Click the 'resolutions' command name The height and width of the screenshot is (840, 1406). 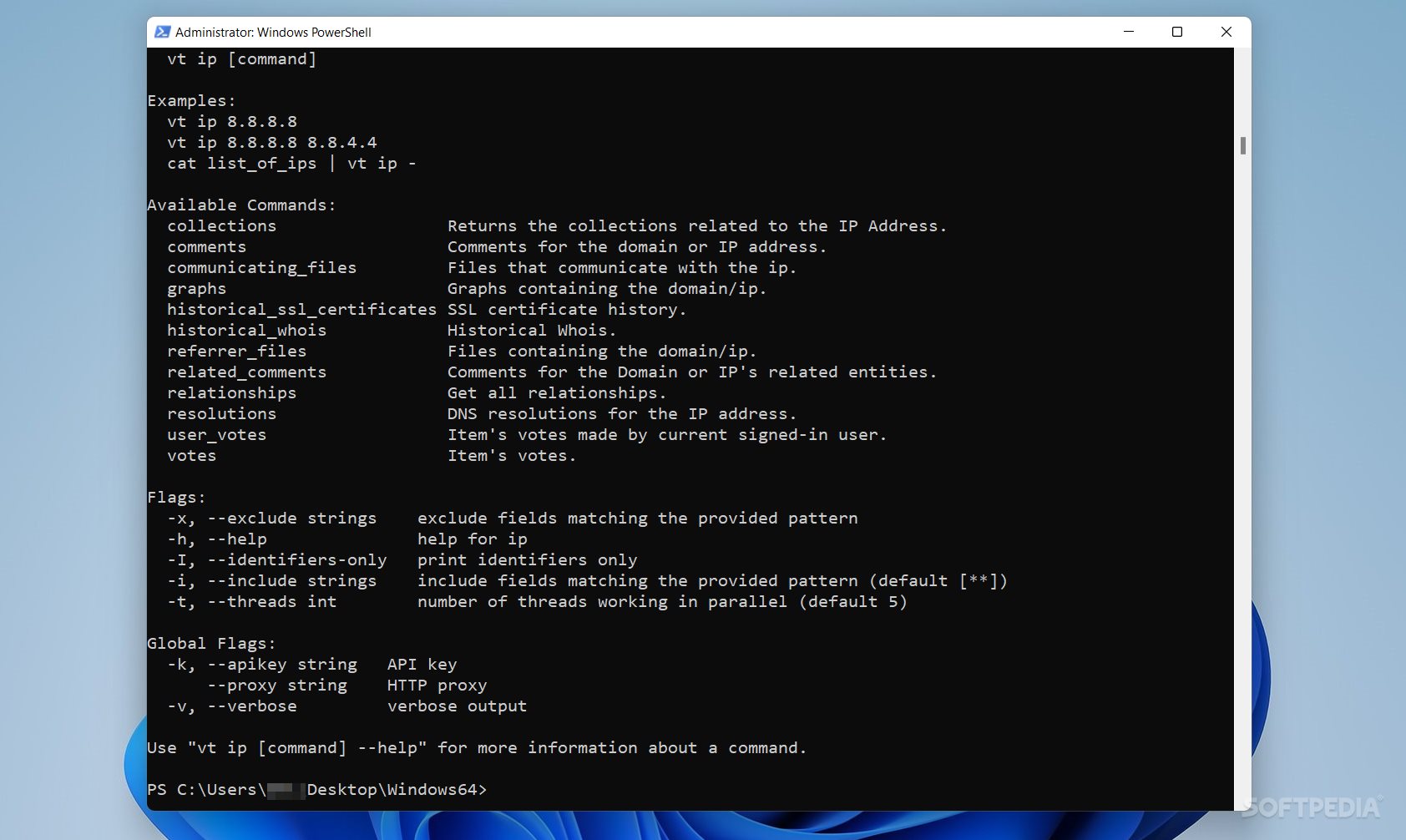point(221,414)
